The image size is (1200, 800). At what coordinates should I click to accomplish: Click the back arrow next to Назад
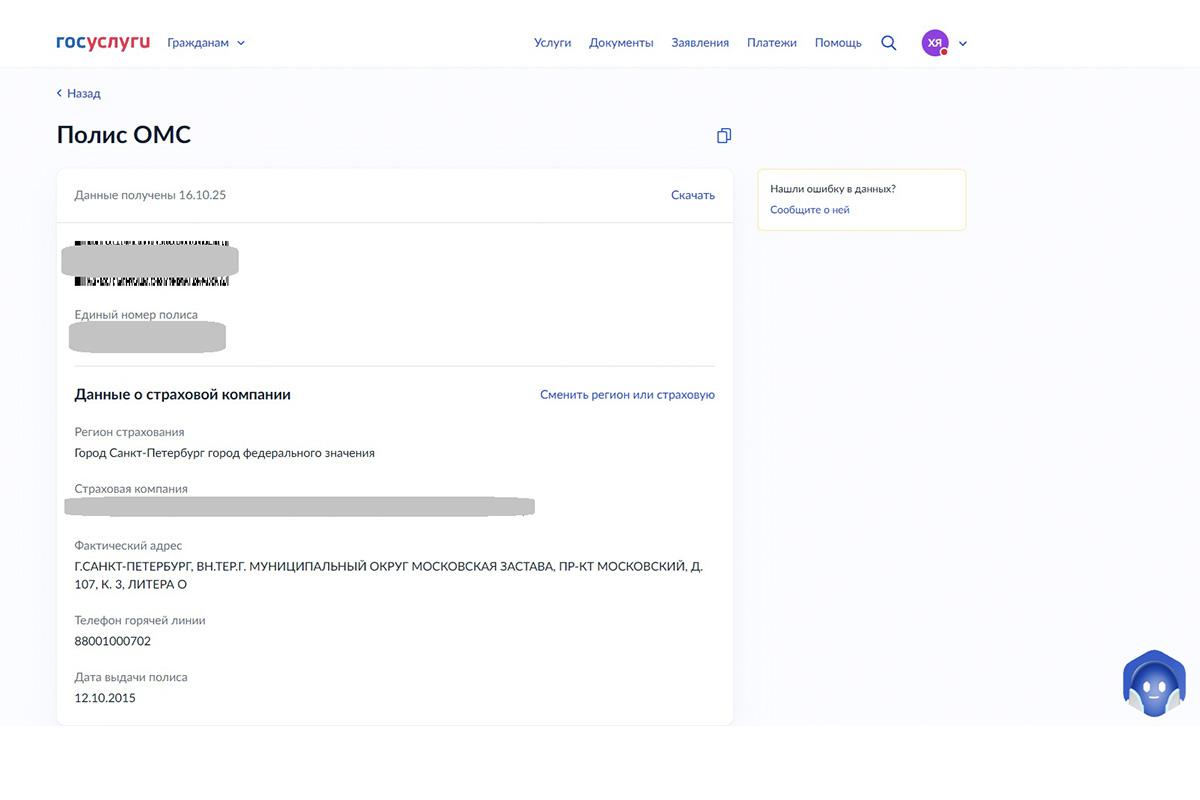coord(59,93)
